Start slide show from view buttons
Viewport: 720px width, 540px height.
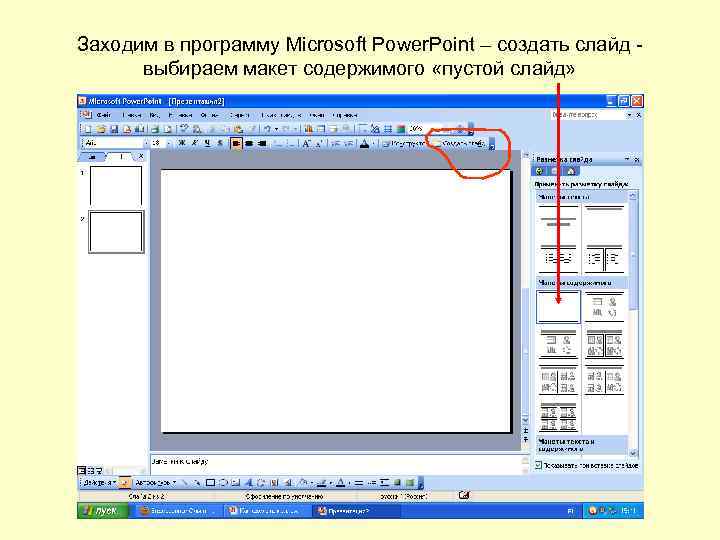(x=100, y=471)
